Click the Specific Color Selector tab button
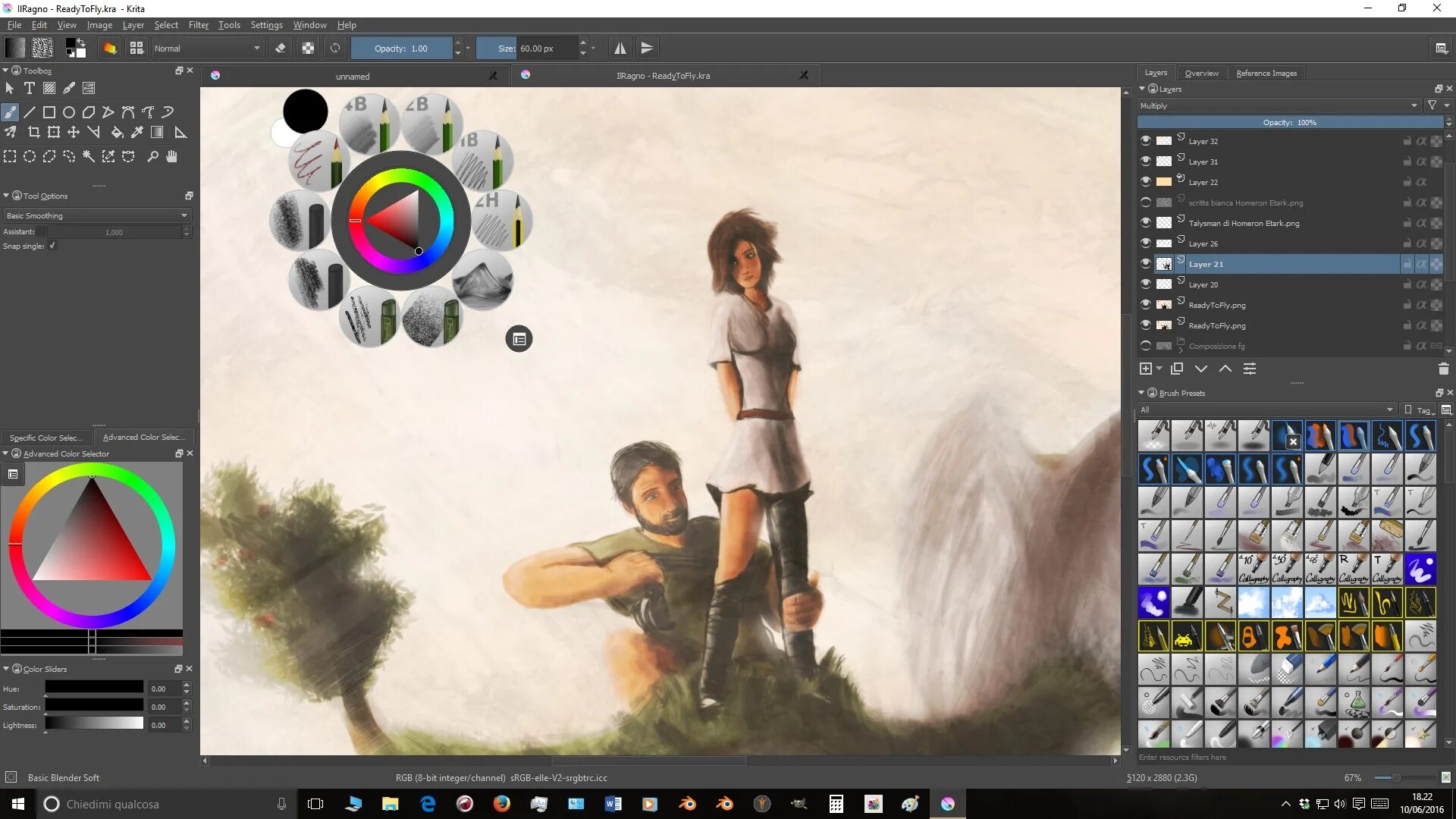 [45, 438]
